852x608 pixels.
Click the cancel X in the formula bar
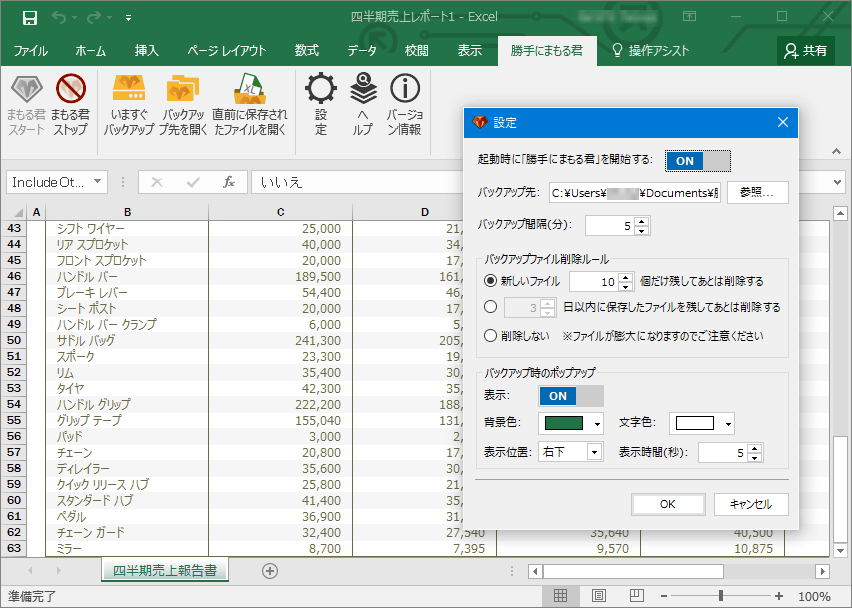tap(156, 183)
